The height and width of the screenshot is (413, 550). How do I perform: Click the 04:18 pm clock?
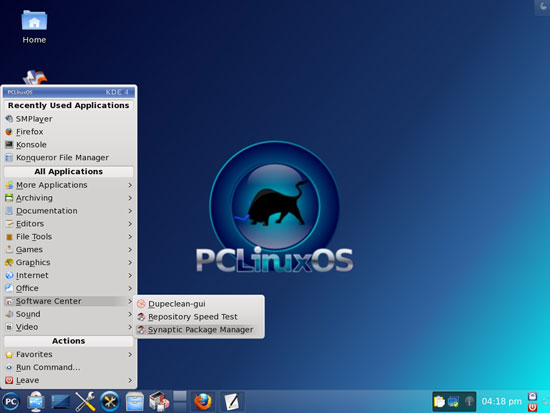tap(501, 401)
